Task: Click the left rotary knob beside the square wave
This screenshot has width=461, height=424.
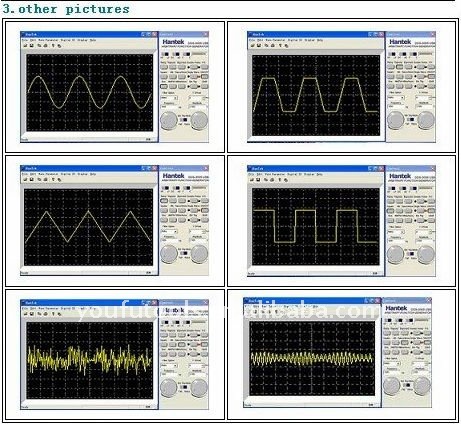Action: (395, 254)
